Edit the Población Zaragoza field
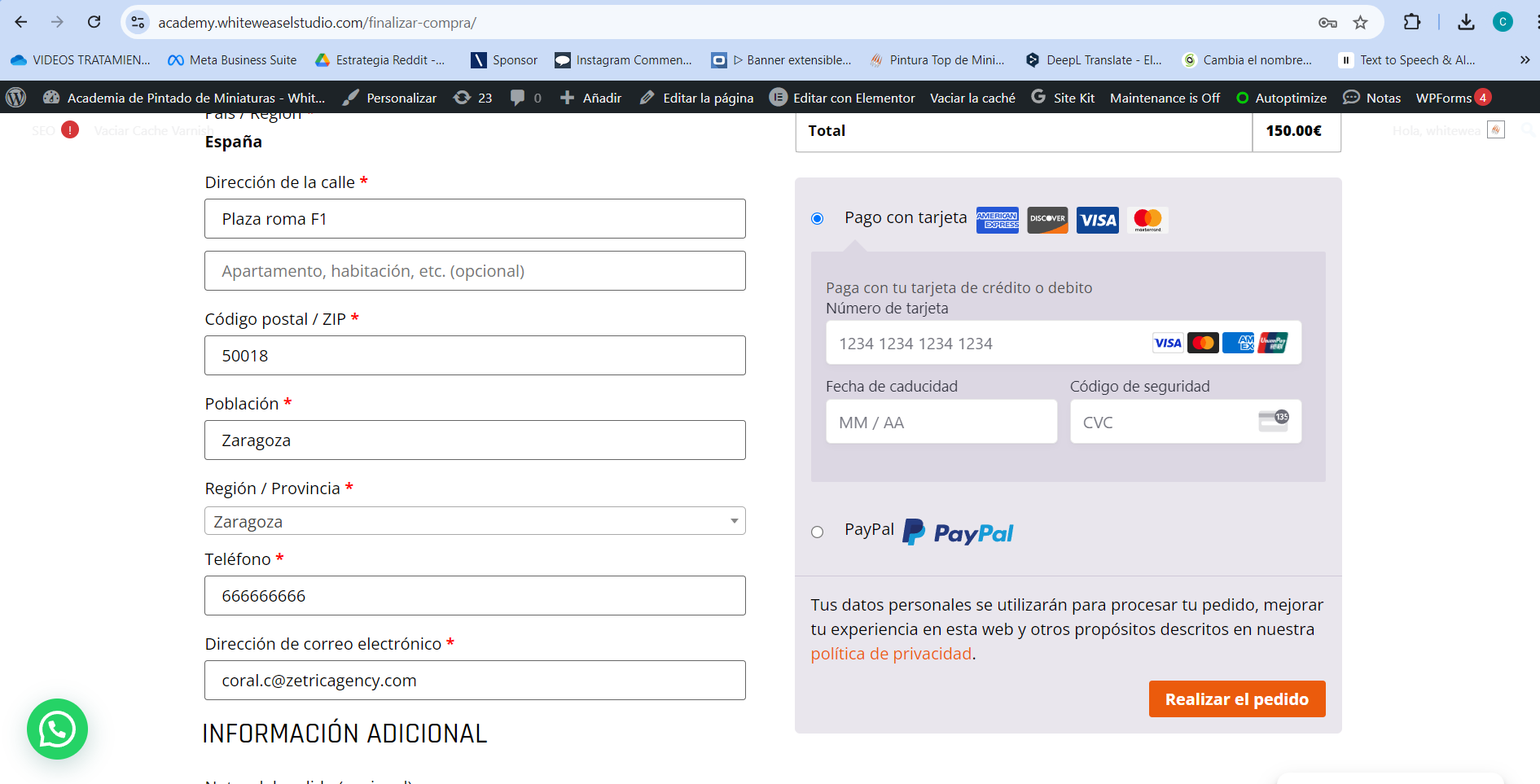 [x=475, y=440]
